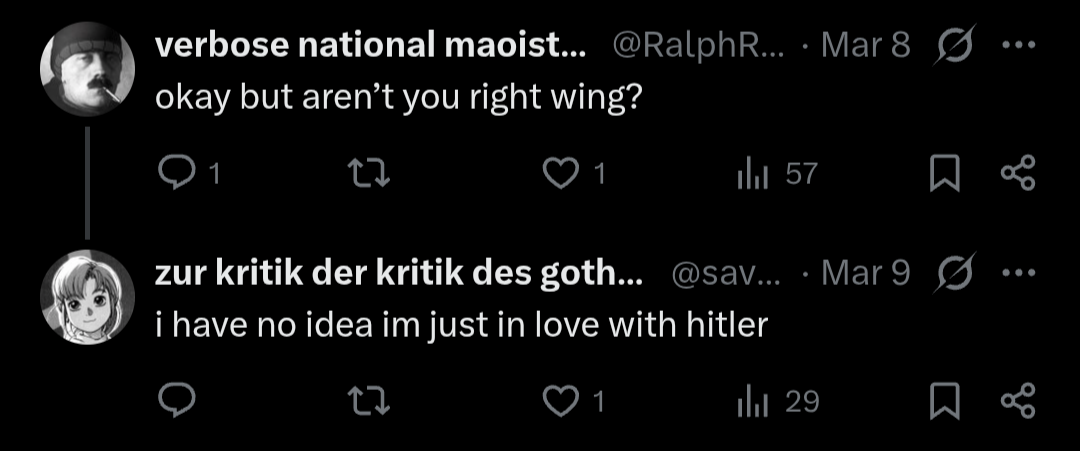Bookmark the first tweet

coord(944,174)
